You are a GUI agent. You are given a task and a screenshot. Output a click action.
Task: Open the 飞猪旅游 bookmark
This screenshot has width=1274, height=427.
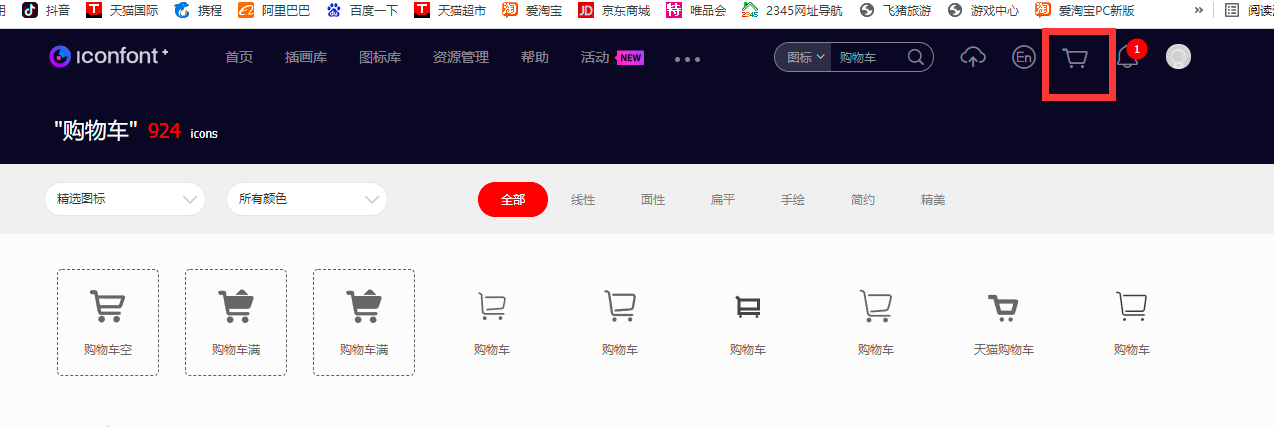(x=895, y=11)
